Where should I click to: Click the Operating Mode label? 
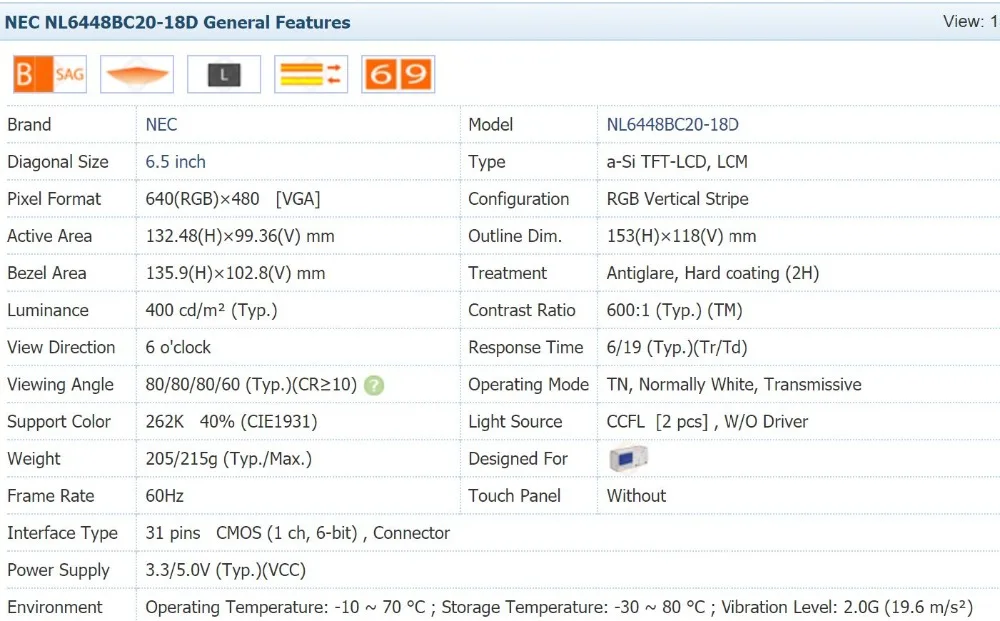tap(529, 384)
